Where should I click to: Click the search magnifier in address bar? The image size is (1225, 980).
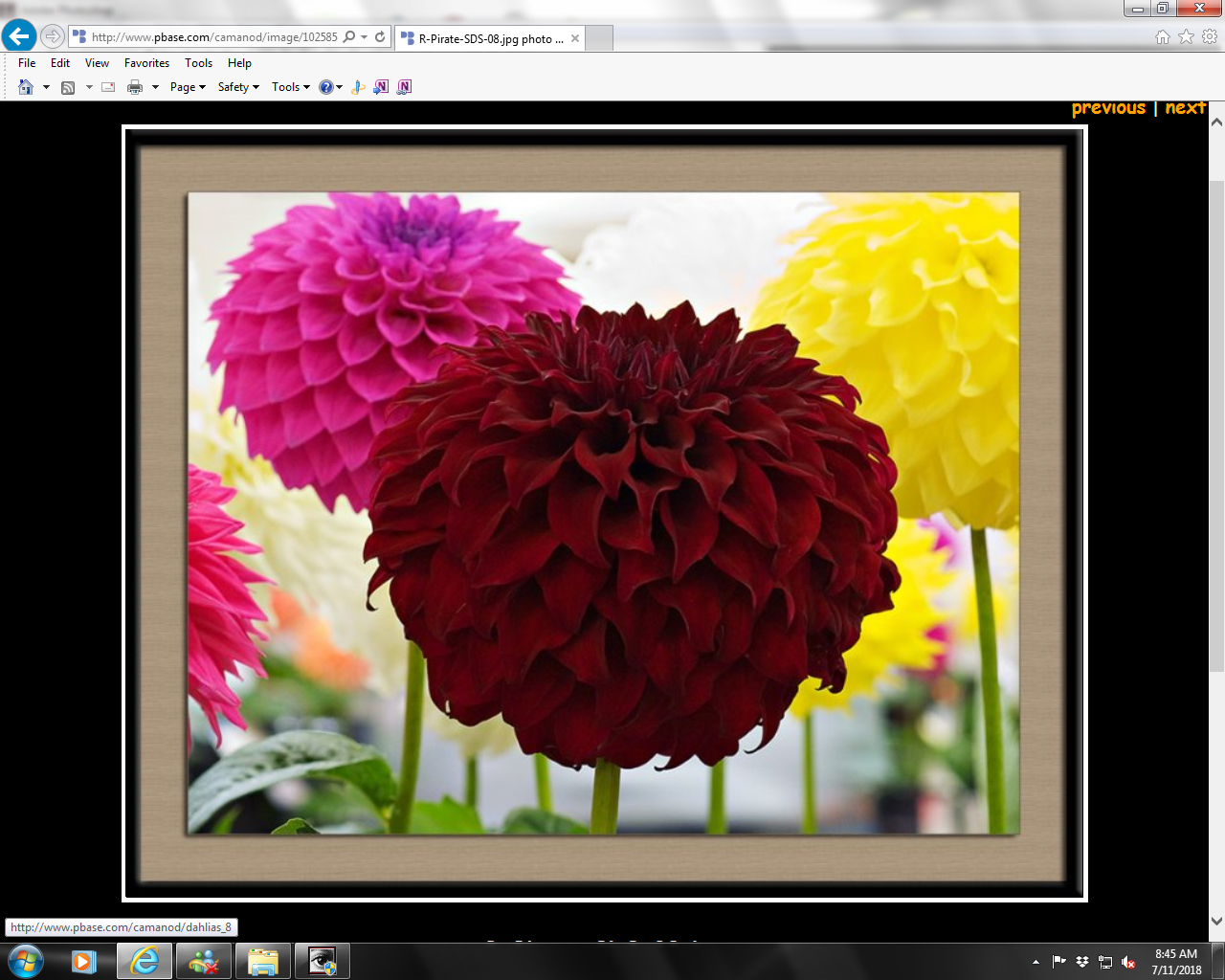tap(349, 37)
